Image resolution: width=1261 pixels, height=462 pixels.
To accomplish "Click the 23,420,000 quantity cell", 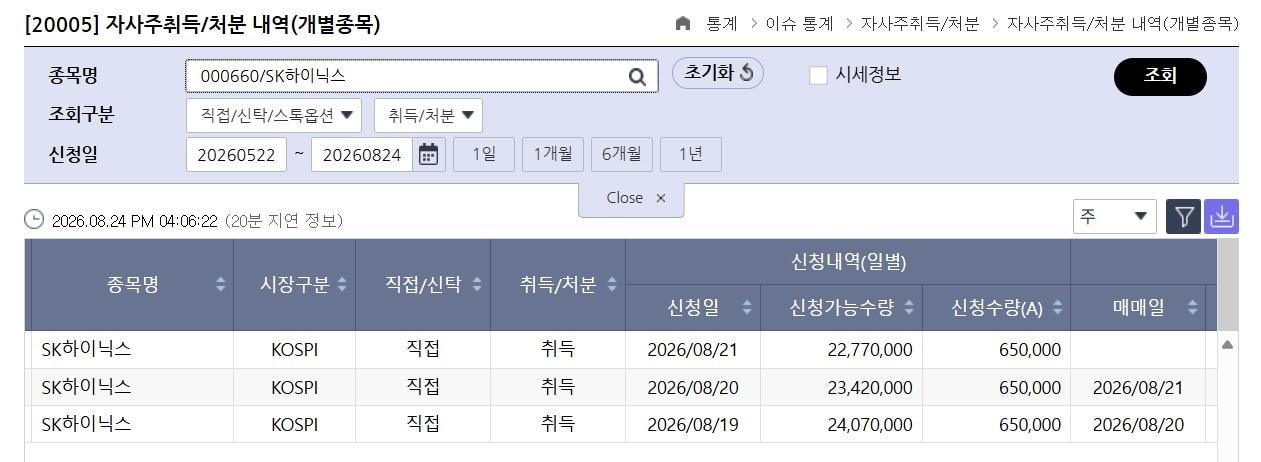I will (x=841, y=387).
